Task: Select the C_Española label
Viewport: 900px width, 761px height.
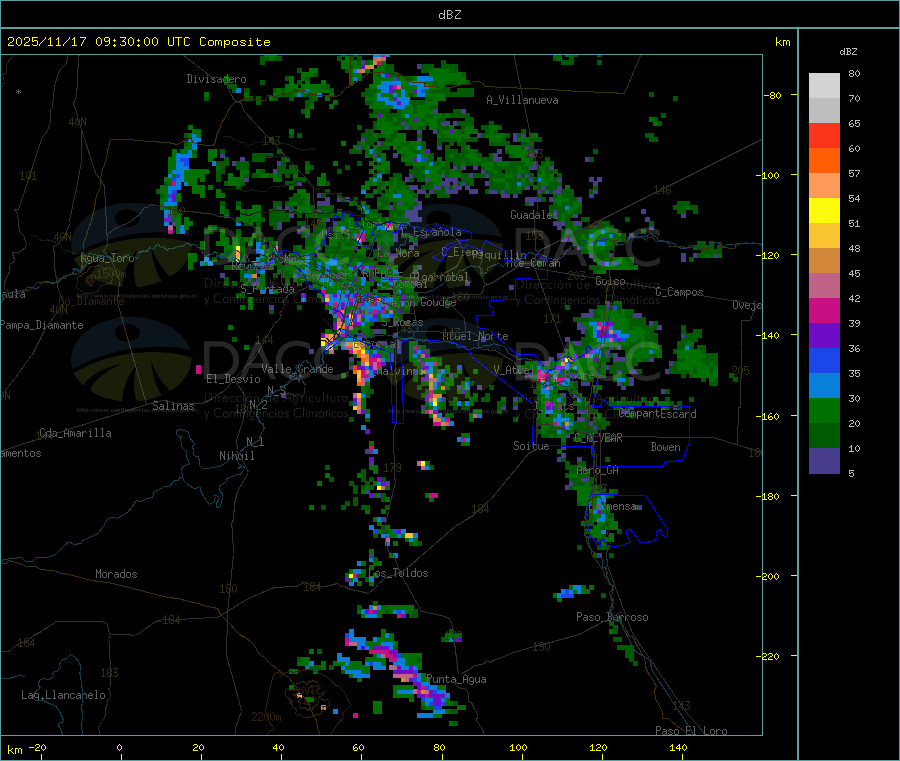Action: click(x=431, y=232)
